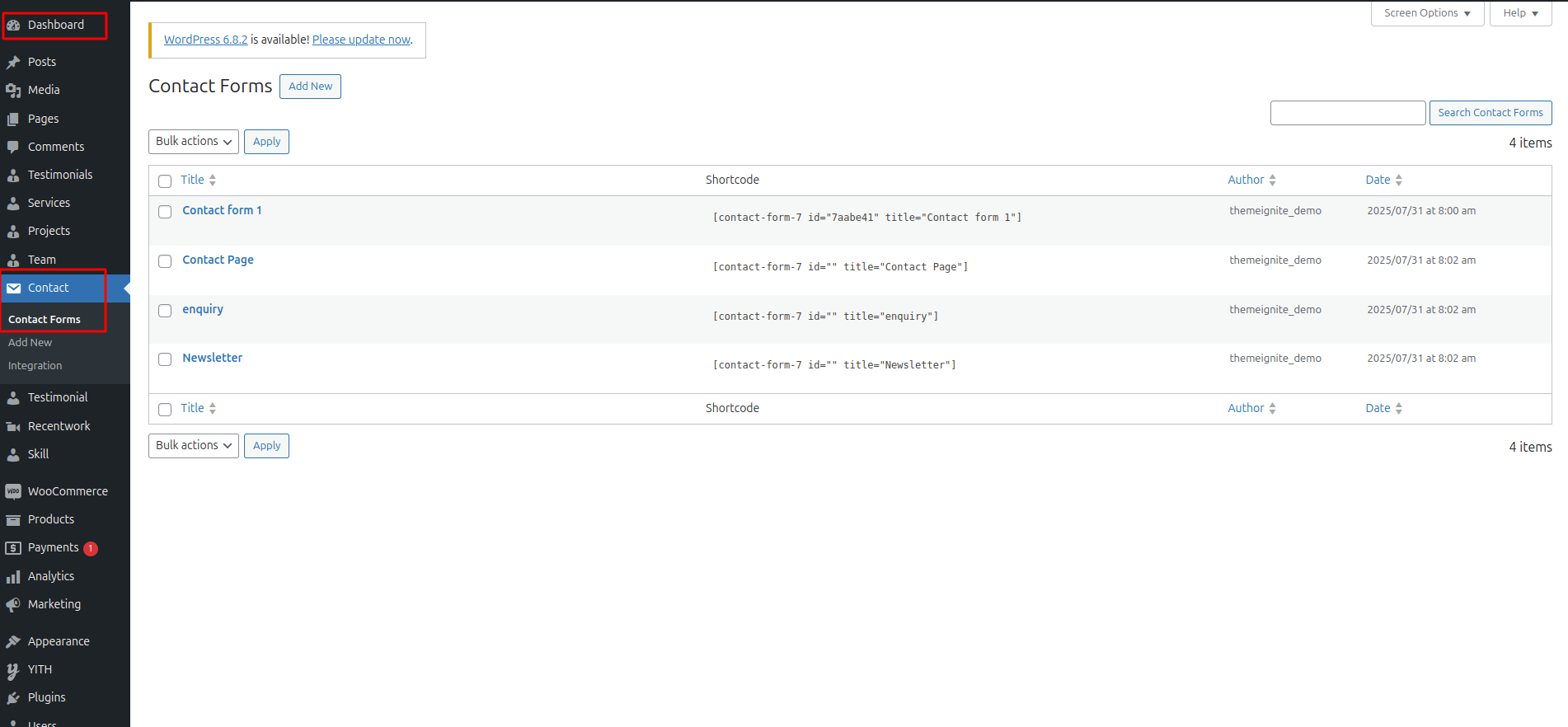Click the top Apply button

click(266, 142)
